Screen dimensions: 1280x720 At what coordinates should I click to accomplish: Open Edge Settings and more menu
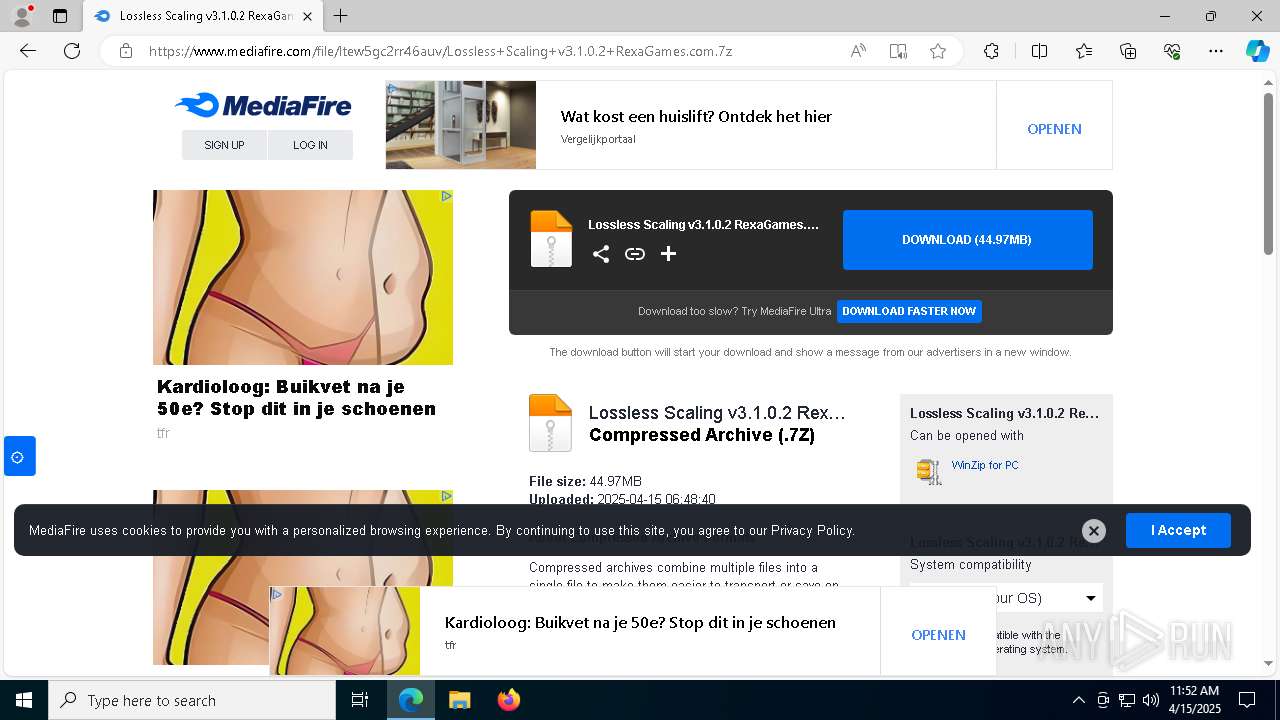tap(1216, 51)
